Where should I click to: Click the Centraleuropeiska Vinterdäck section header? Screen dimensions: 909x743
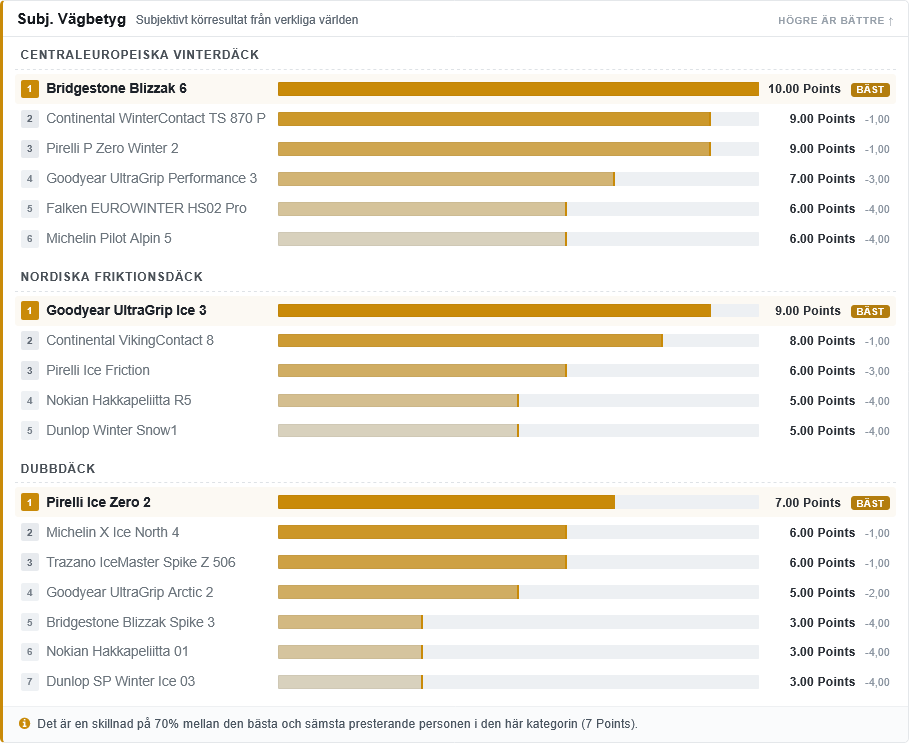pyautogui.click(x=140, y=54)
